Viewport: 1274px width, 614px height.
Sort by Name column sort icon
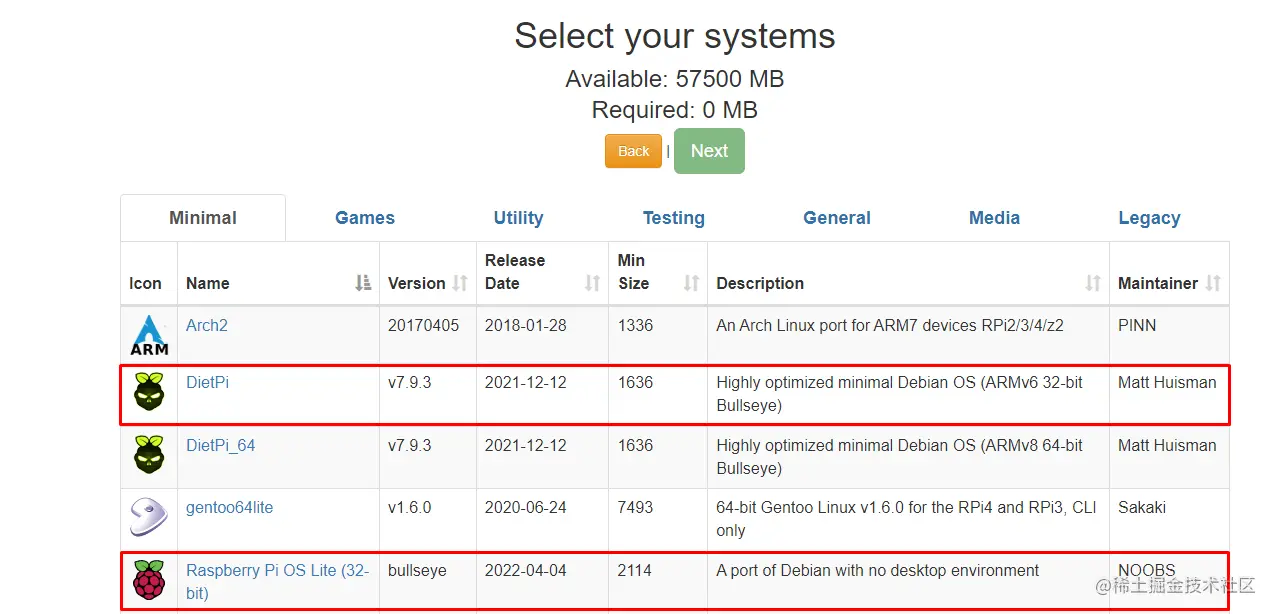(364, 283)
